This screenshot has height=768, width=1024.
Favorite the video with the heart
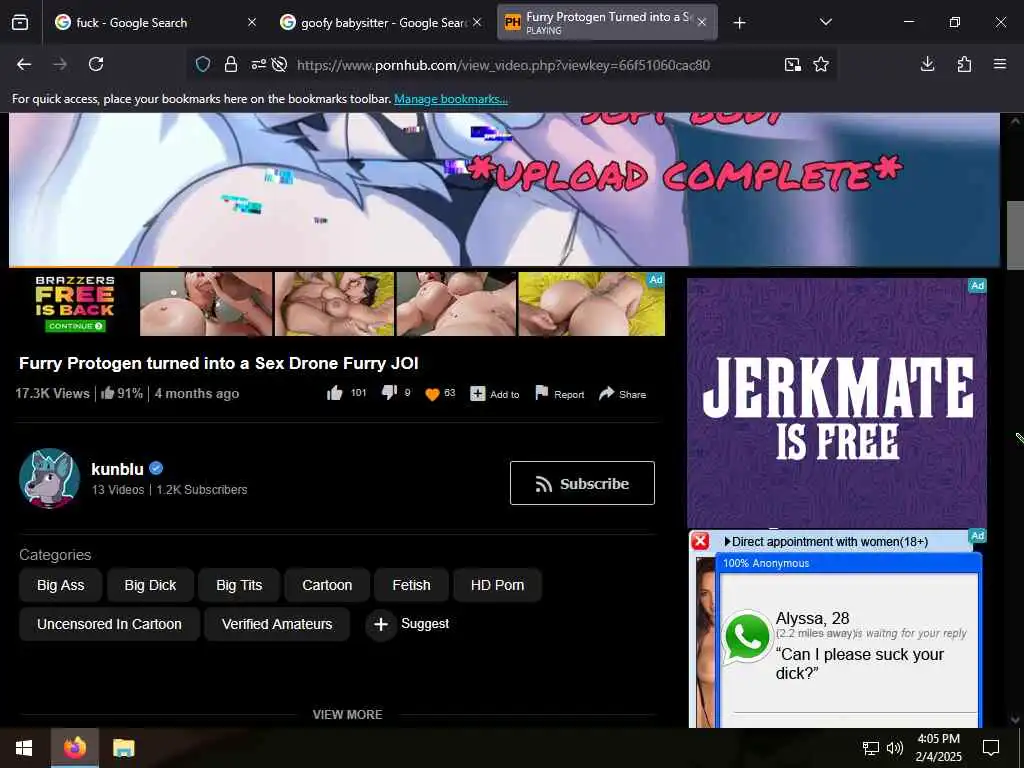click(432, 394)
